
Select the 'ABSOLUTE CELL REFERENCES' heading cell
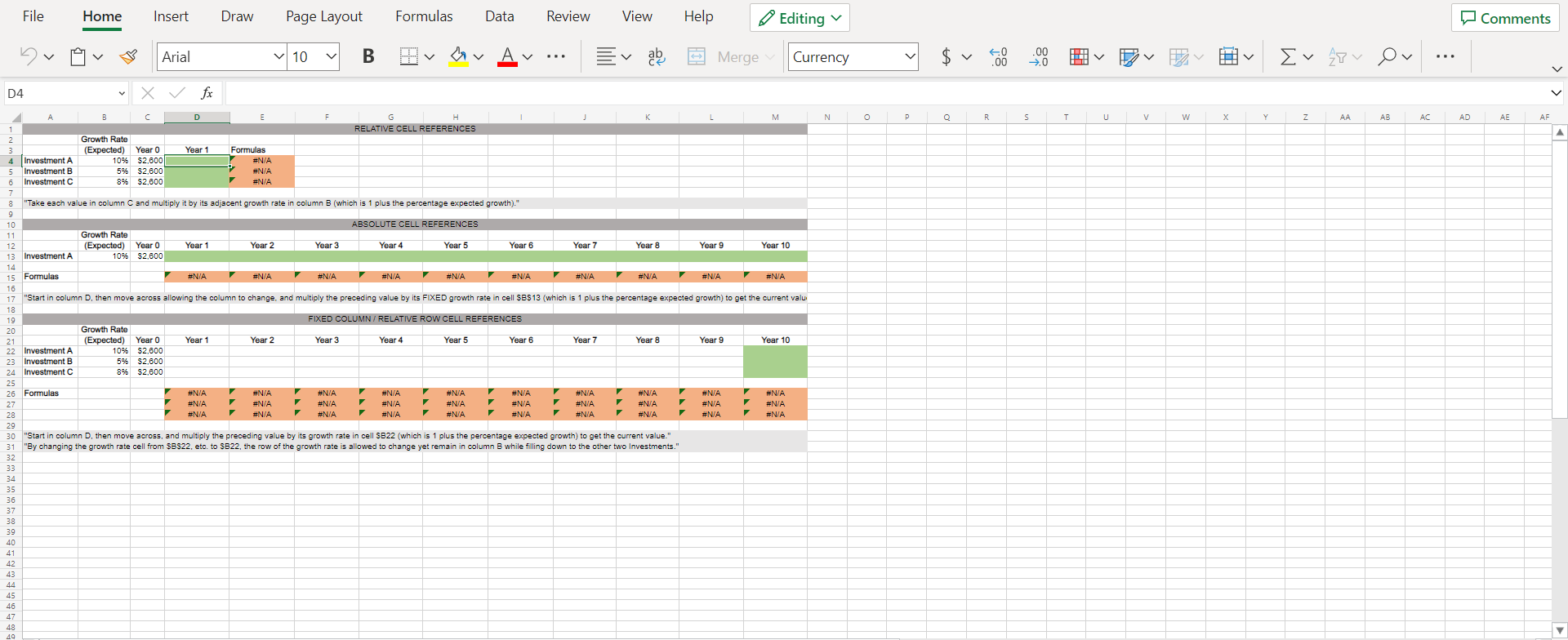(x=415, y=224)
